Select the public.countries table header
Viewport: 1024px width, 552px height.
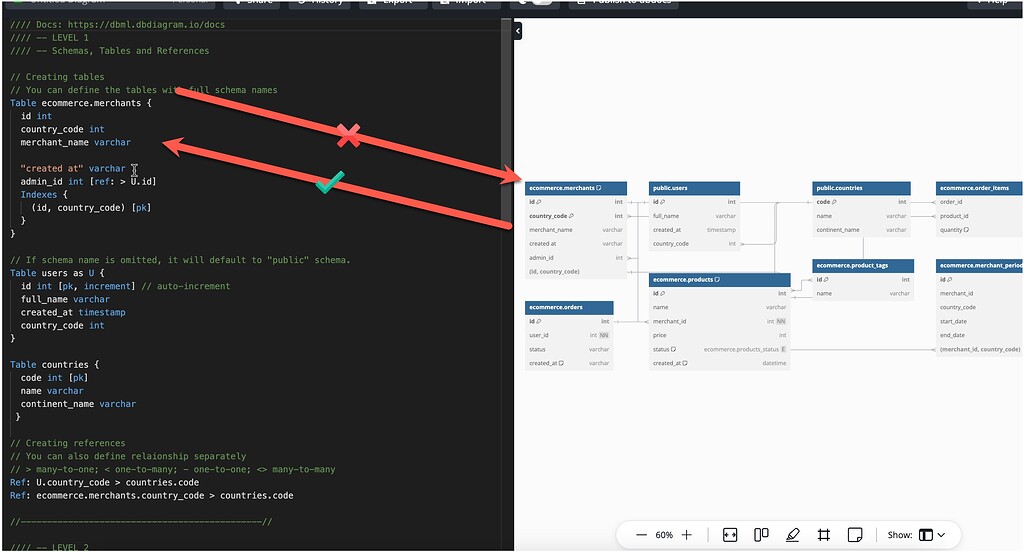click(x=860, y=188)
